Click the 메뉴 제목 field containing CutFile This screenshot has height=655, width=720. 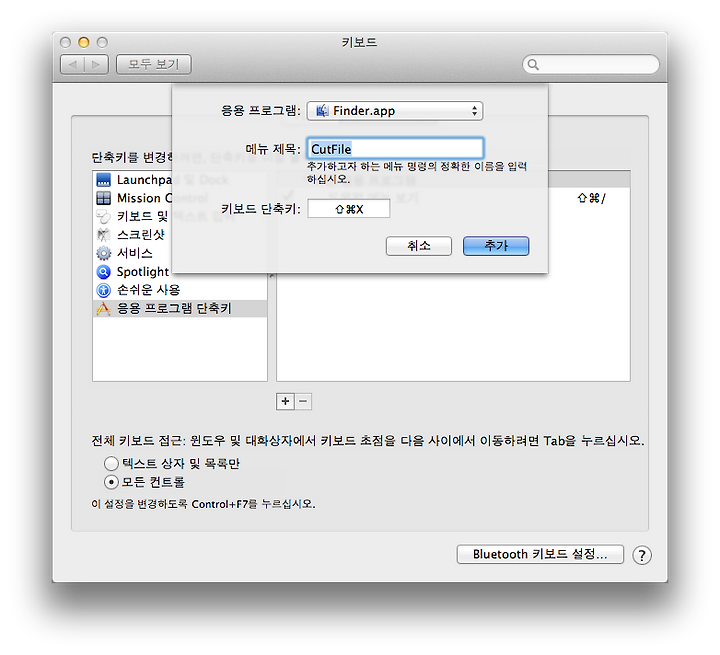pos(395,149)
